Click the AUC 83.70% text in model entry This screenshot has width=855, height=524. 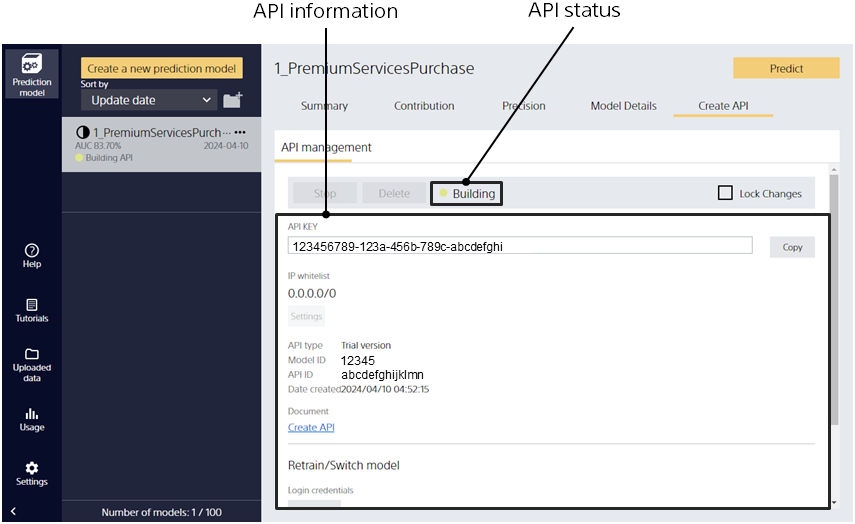(x=98, y=146)
